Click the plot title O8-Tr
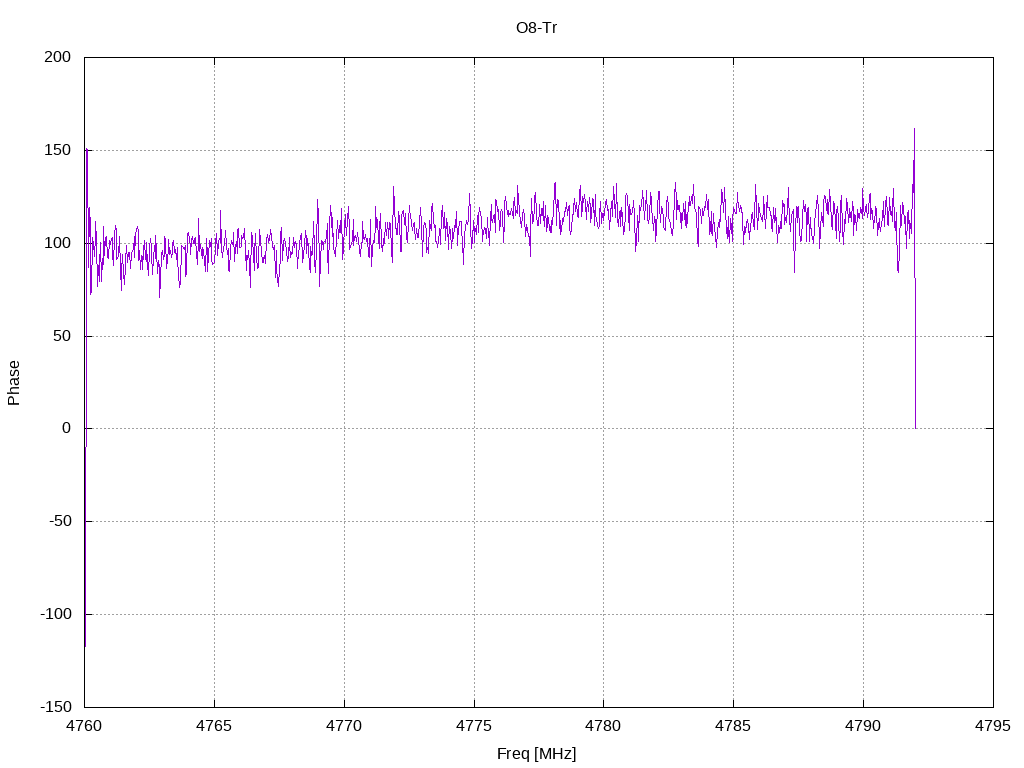1024x768 pixels. pos(536,28)
